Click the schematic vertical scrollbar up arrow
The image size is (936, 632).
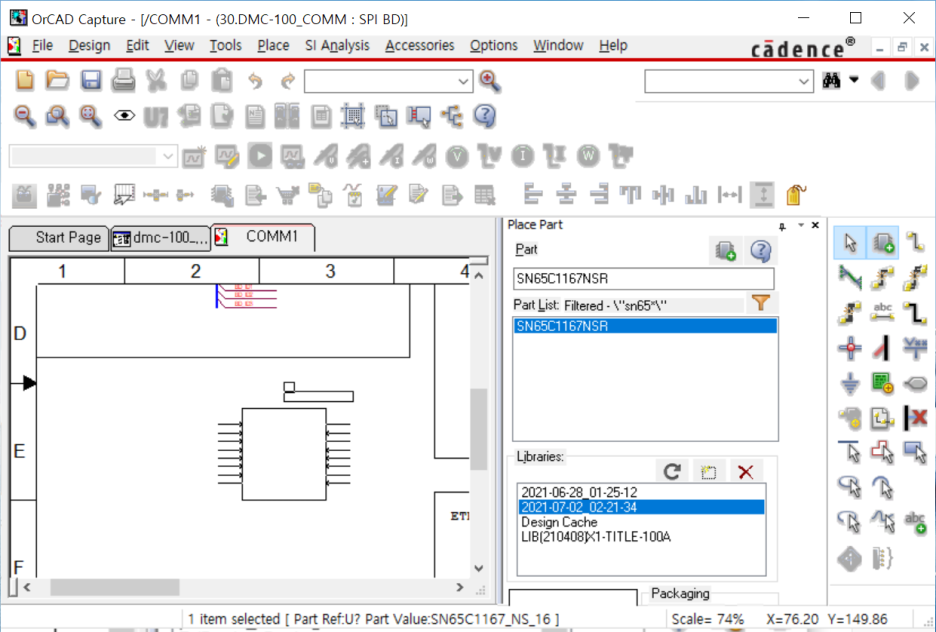(x=478, y=275)
